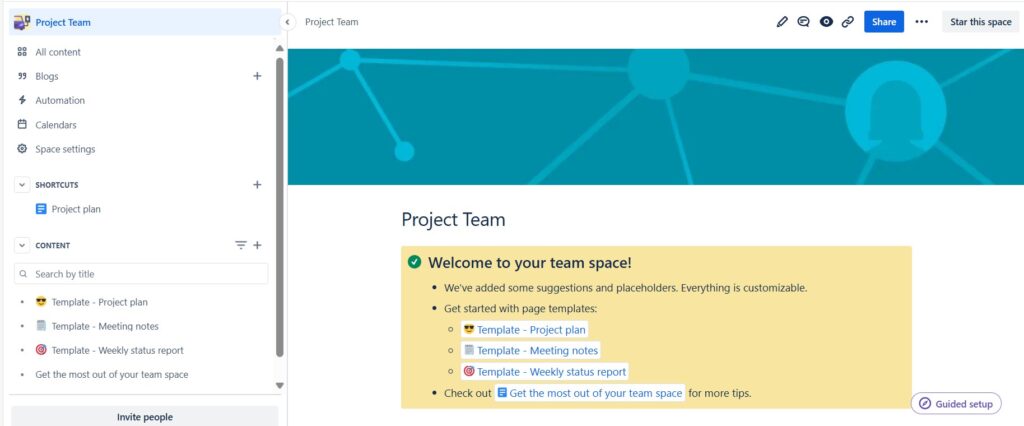This screenshot has height=426, width=1024.
Task: Create a new blog with plus icon
Action: tap(257, 76)
